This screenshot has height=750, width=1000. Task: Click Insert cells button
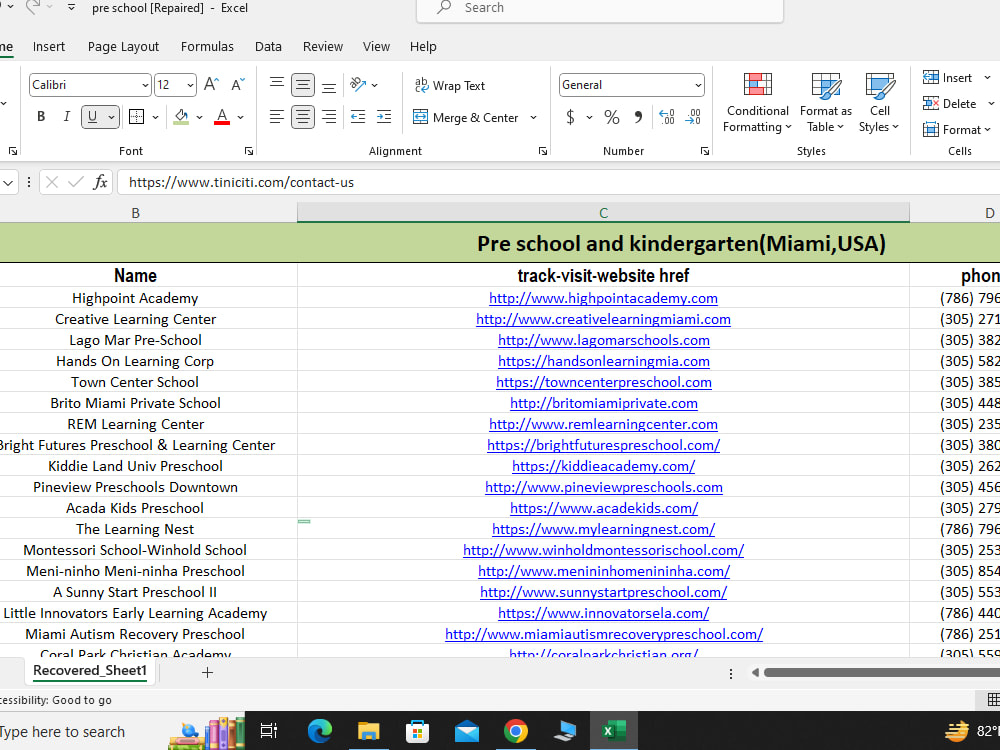click(x=948, y=78)
